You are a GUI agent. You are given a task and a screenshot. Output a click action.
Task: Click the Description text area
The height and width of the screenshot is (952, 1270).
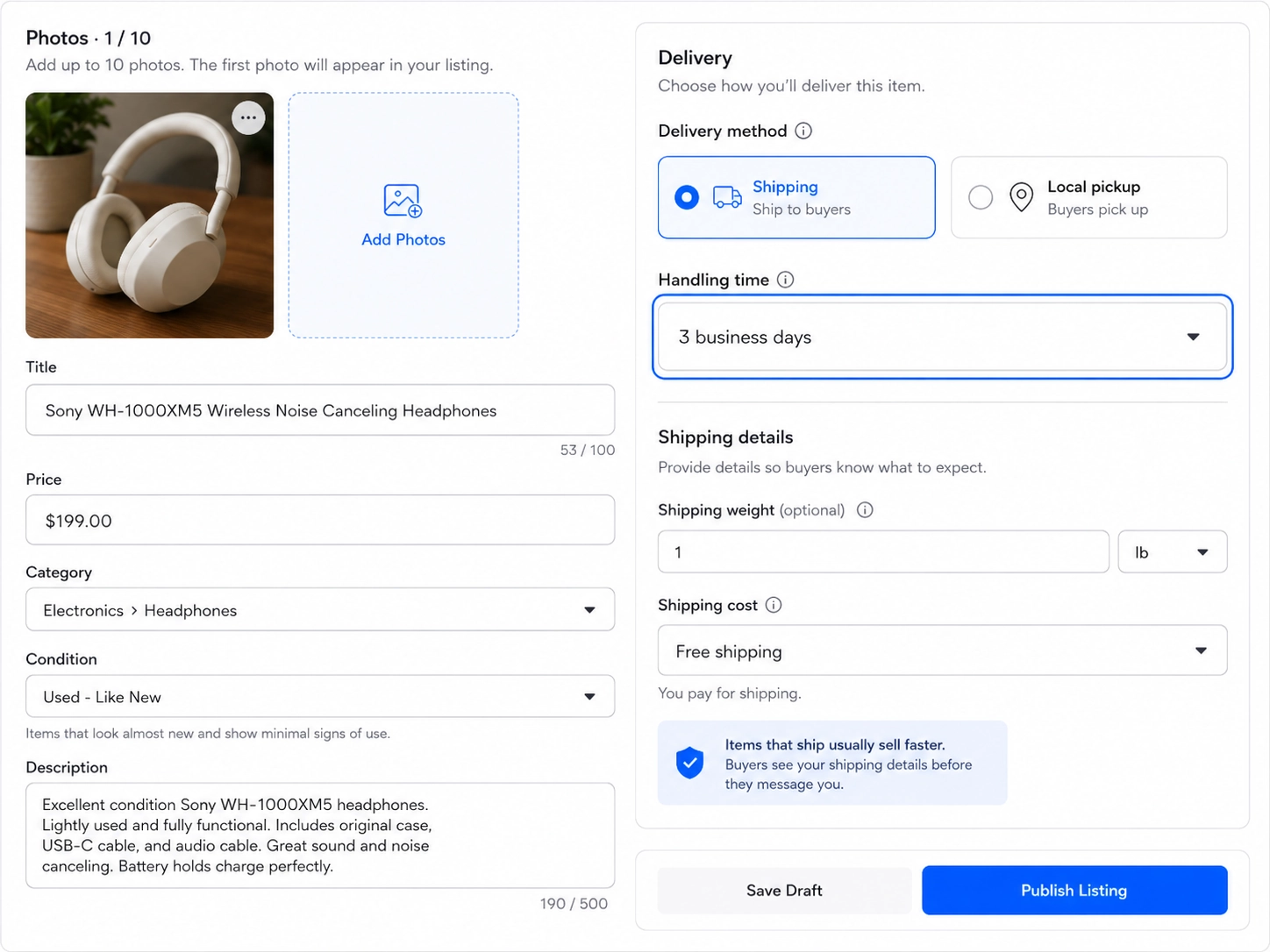click(320, 835)
